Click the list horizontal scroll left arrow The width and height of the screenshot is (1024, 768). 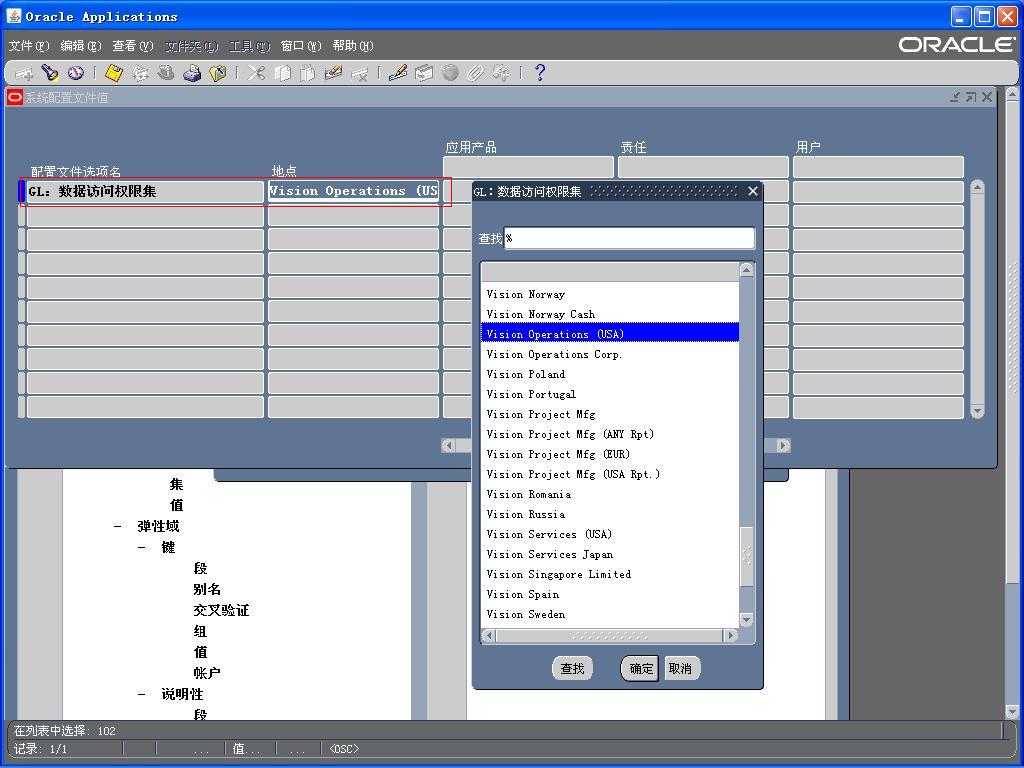[488, 635]
